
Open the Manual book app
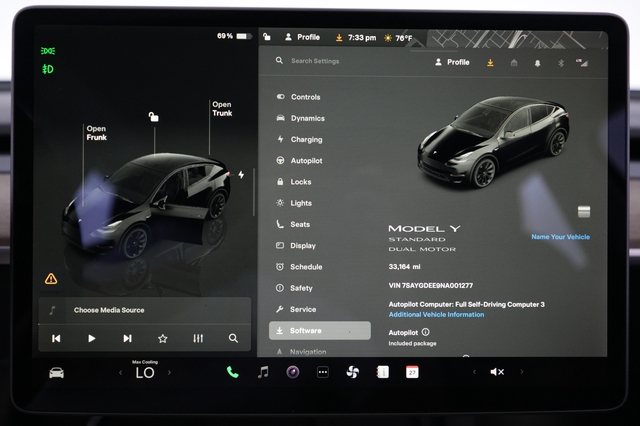(382, 372)
